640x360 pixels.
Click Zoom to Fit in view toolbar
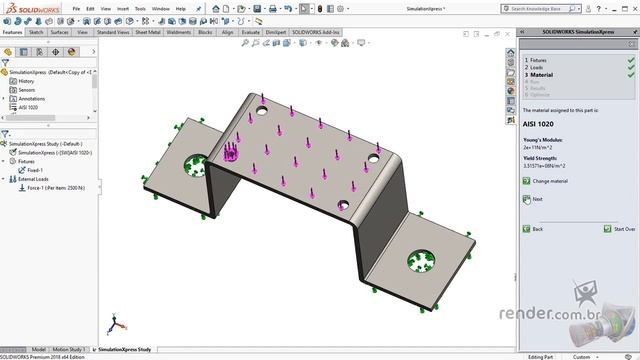point(245,42)
